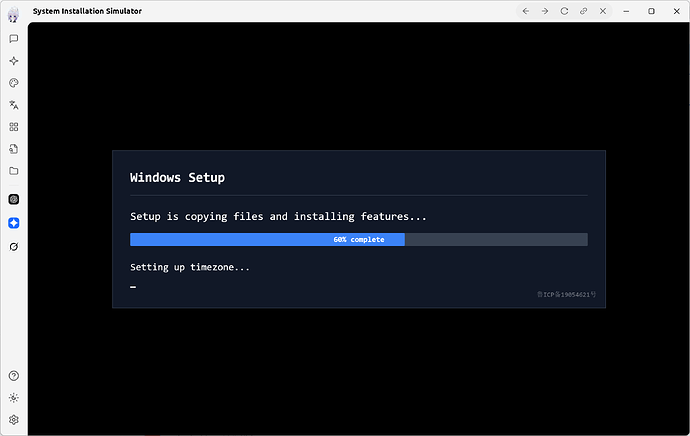Go forward with the right arrow

545,11
